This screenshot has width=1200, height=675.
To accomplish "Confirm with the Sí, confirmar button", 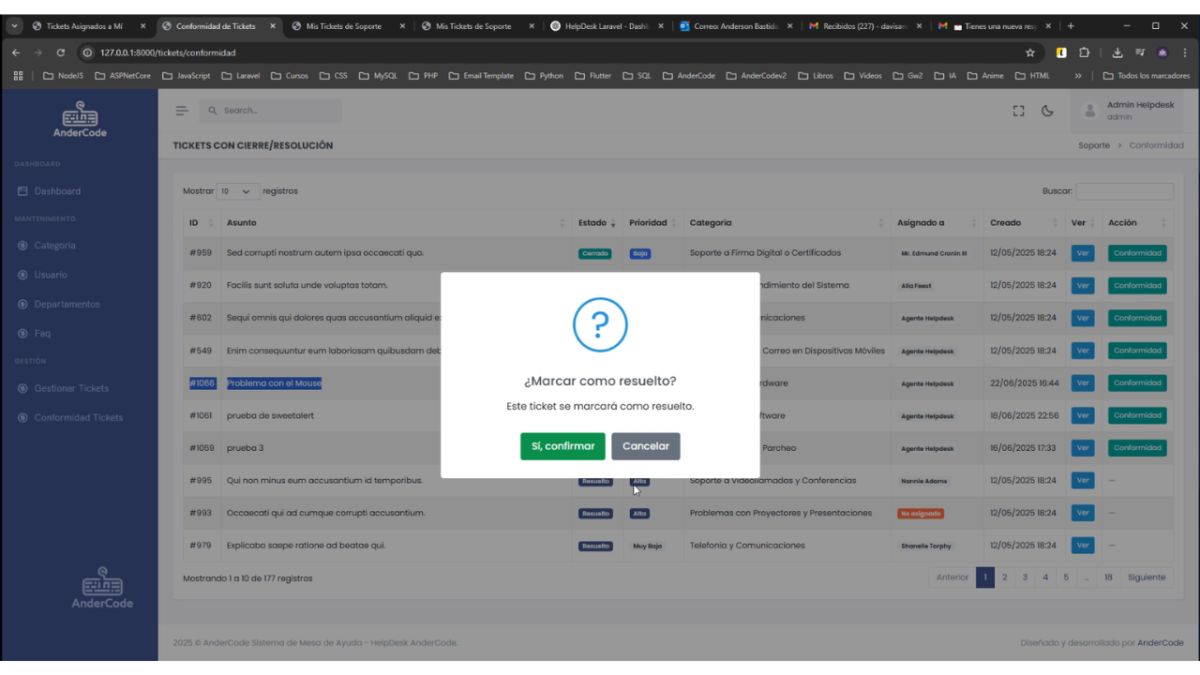I will coord(562,446).
